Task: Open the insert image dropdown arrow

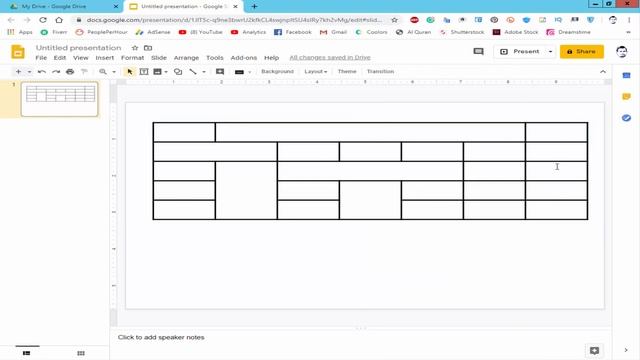Action: coord(166,72)
